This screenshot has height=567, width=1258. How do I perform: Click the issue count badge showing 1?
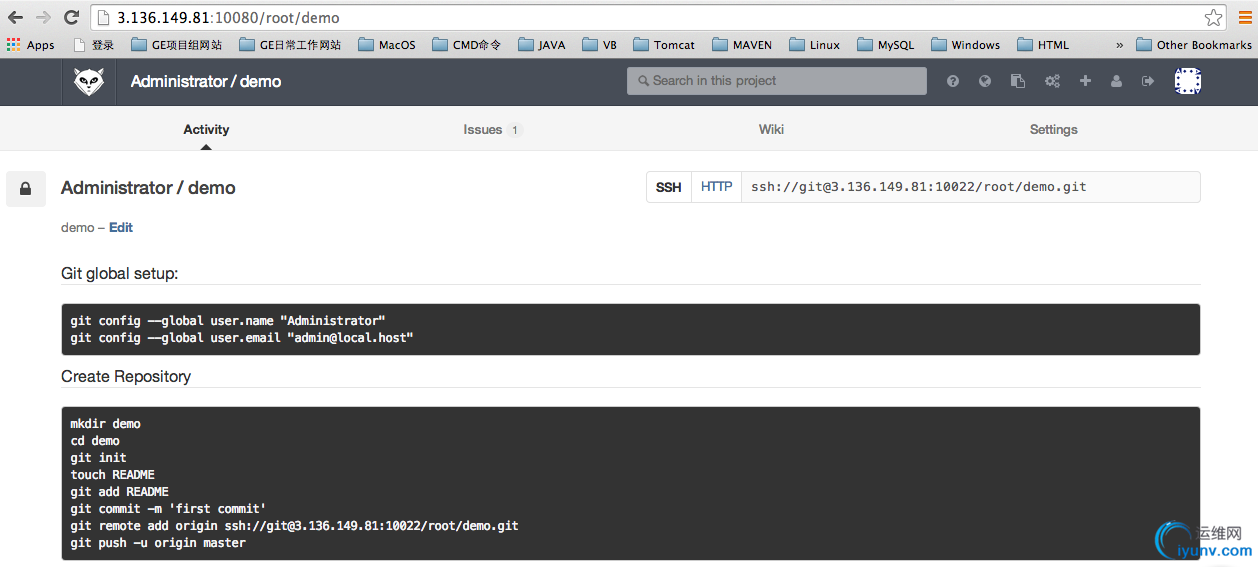click(x=514, y=130)
